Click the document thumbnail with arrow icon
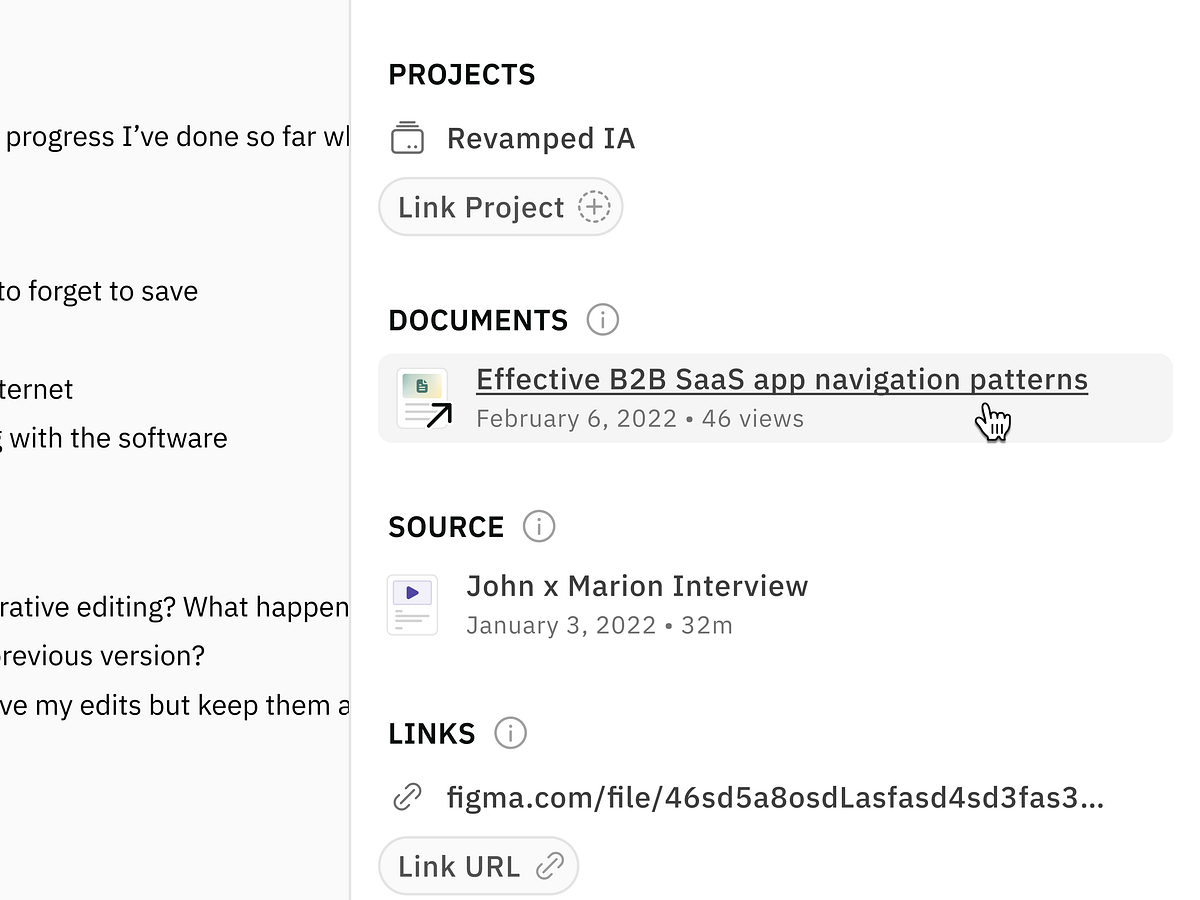 click(x=424, y=399)
